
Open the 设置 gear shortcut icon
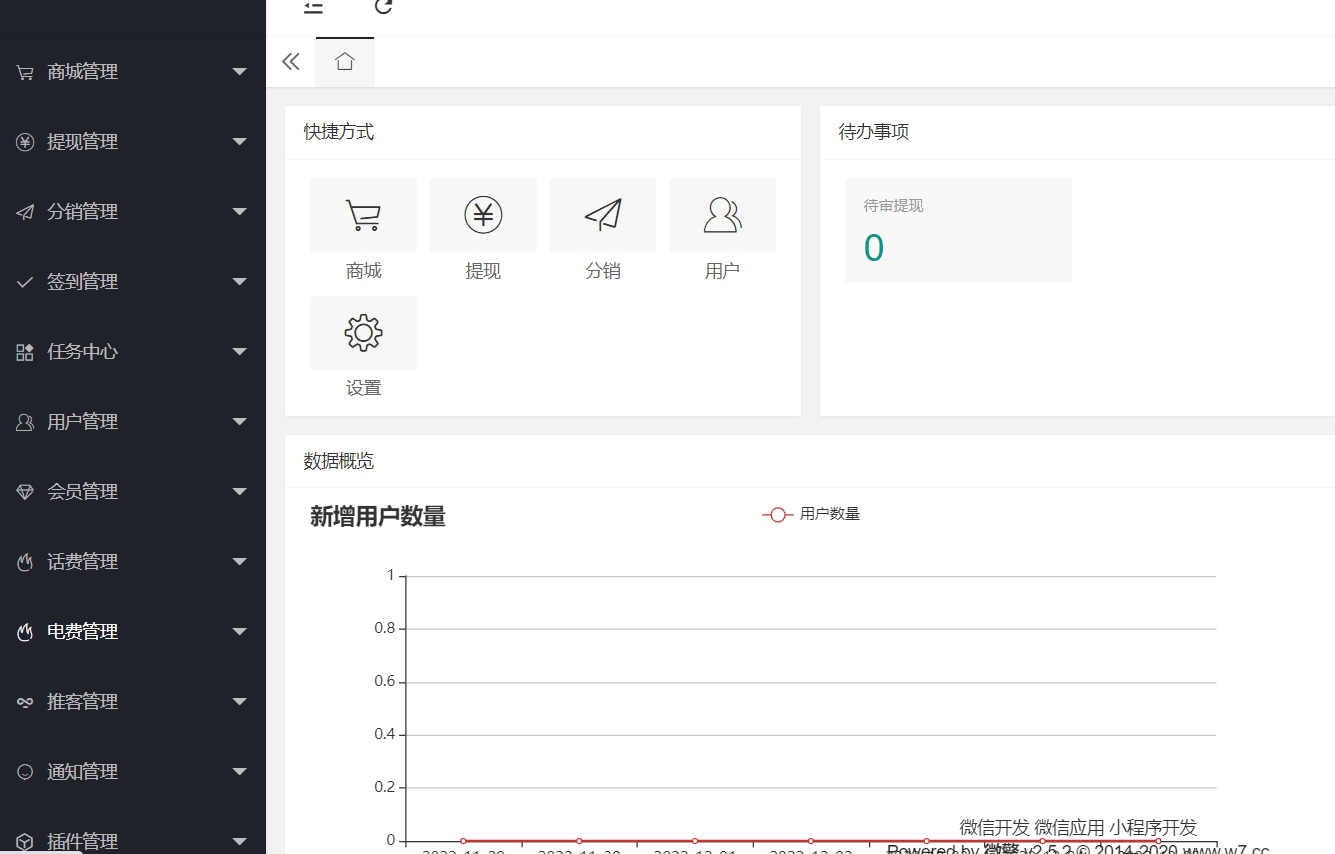(363, 333)
